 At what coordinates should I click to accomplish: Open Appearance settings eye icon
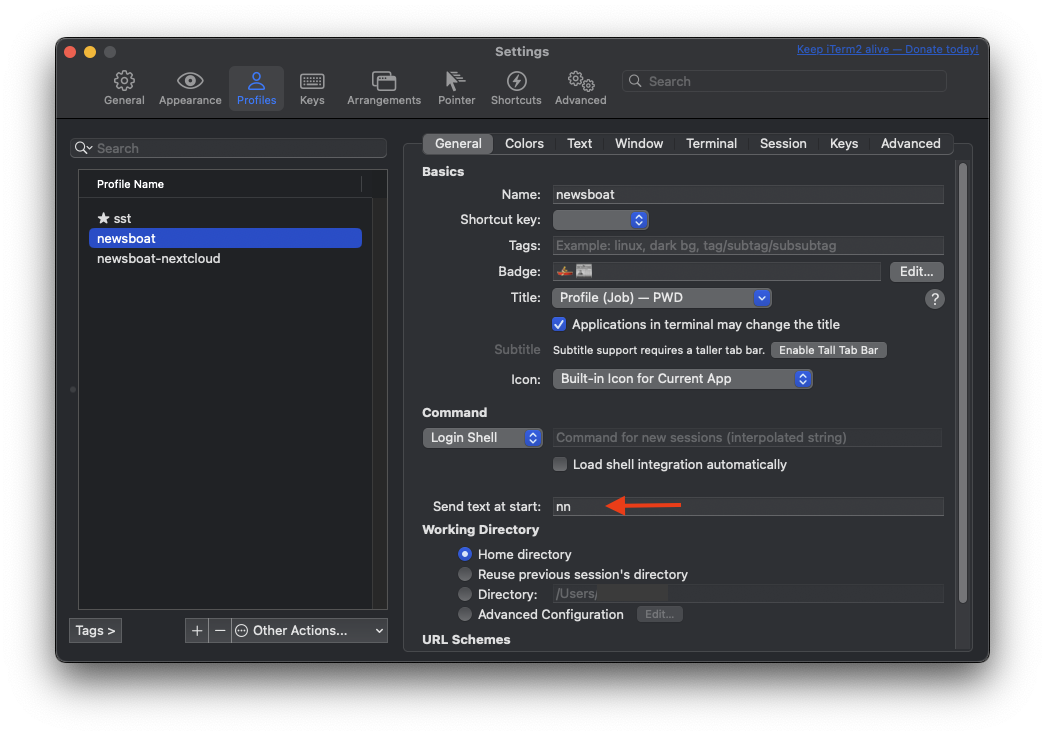pyautogui.click(x=190, y=81)
